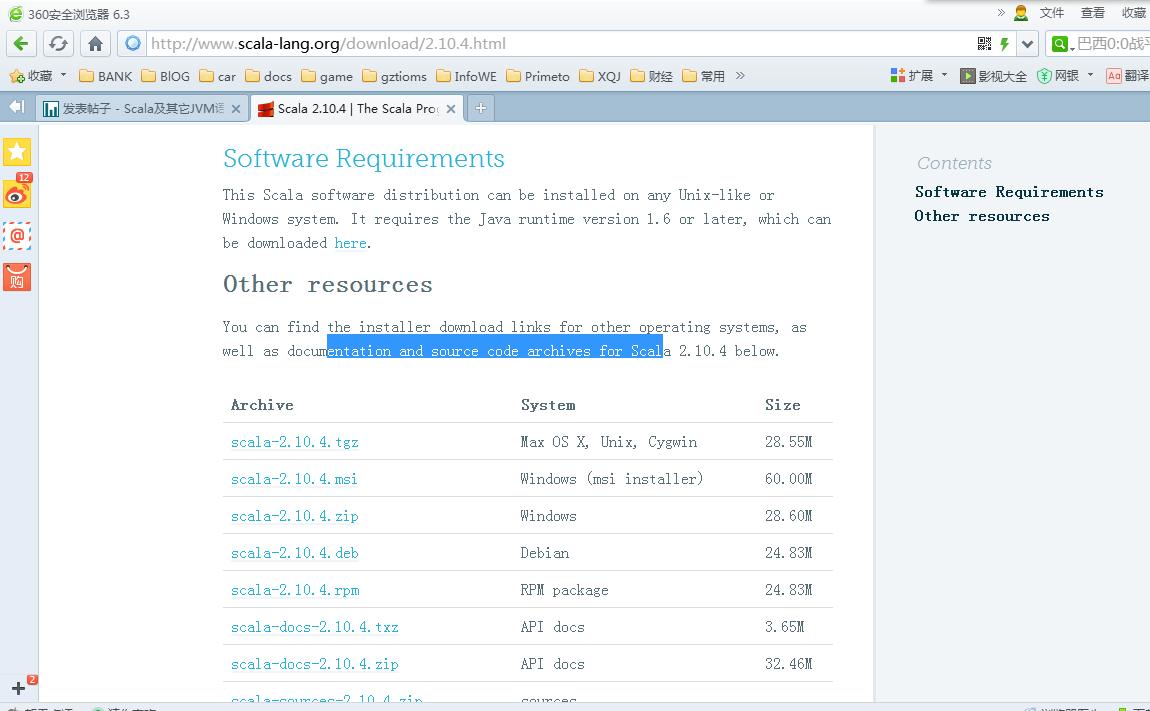Download scala-2.10.4.deb package

[295, 553]
